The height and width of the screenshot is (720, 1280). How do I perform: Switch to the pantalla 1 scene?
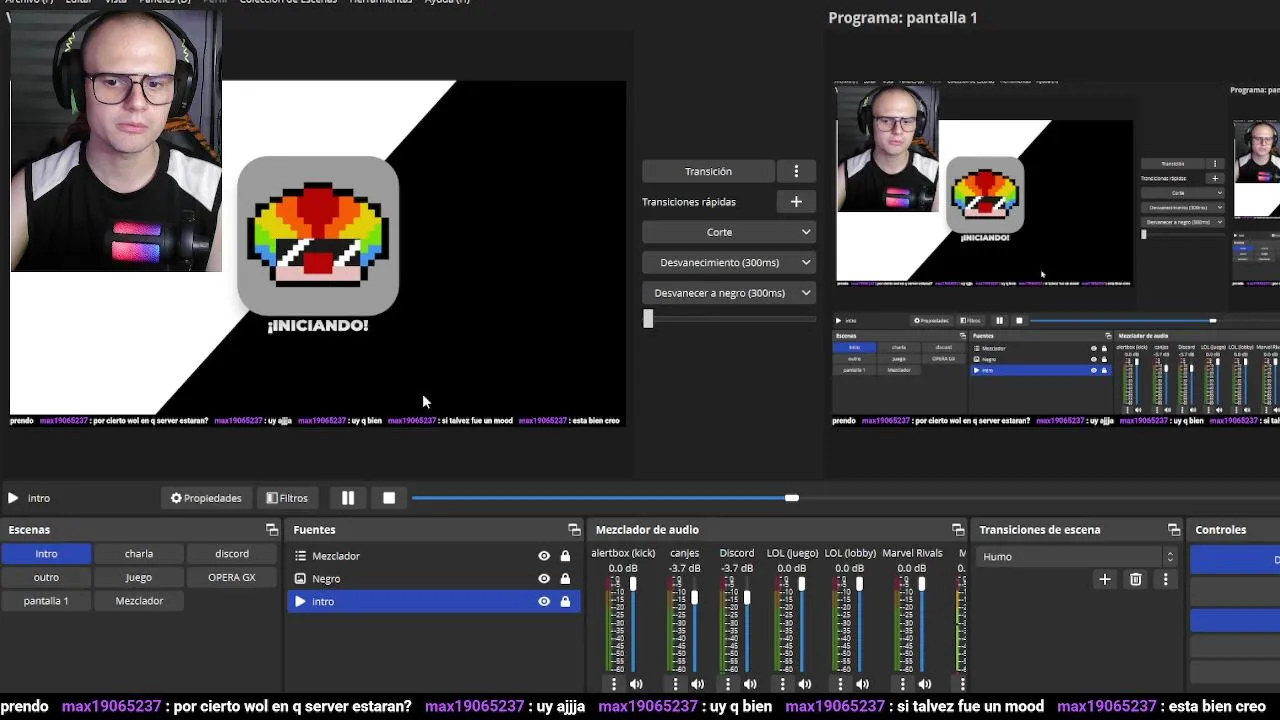[x=46, y=601]
